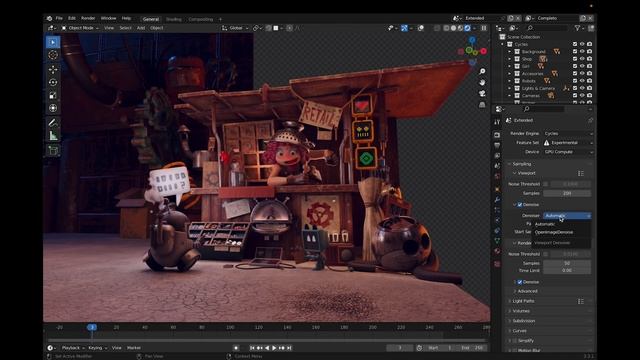The height and width of the screenshot is (360, 640).
Task: Open the Feature Set Experimental dropdown
Action: click(x=568, y=142)
